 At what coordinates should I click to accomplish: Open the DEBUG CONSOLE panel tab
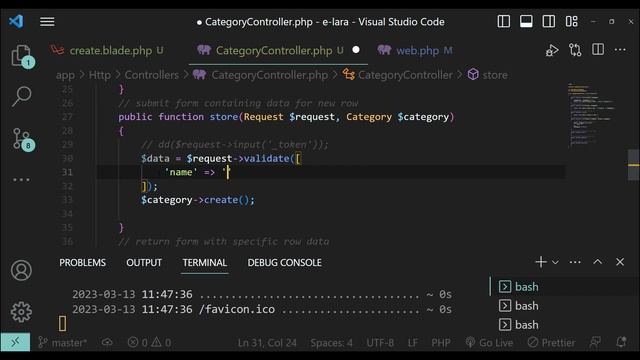tap(284, 263)
